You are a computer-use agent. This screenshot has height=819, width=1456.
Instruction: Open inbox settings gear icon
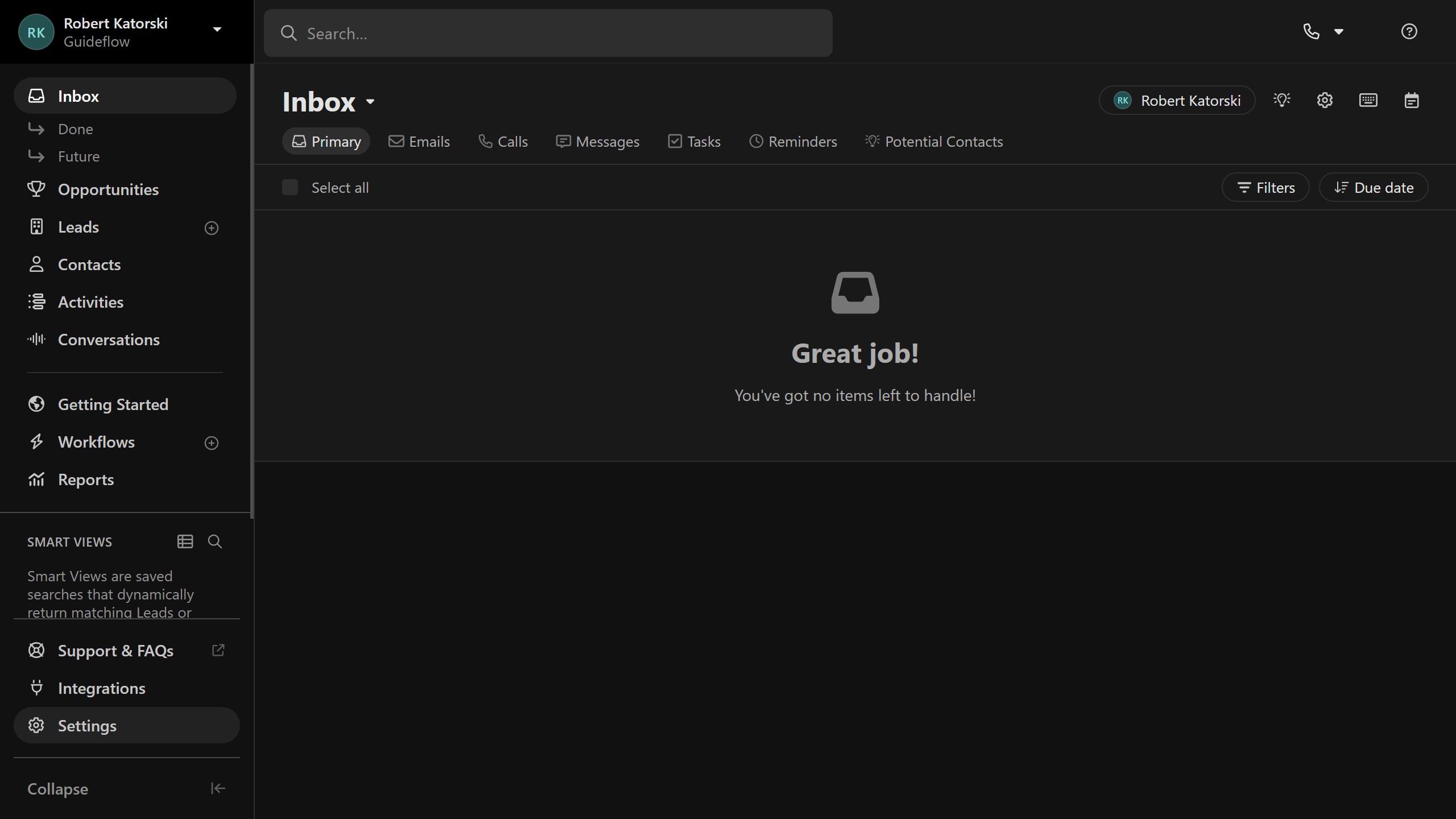click(x=1325, y=100)
